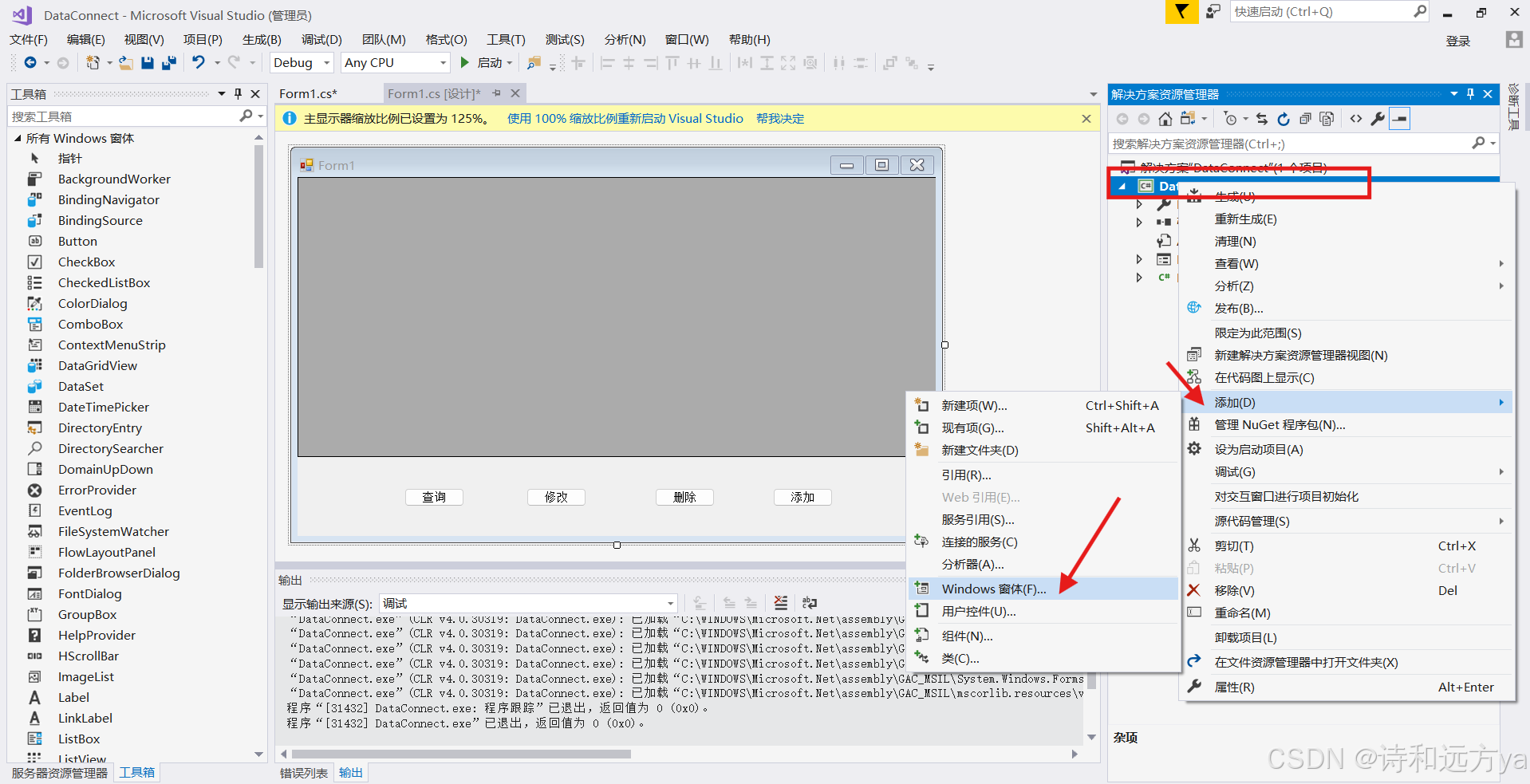
Task: Choose Windows 窗体(F)... from the submenu
Action: 1043,589
